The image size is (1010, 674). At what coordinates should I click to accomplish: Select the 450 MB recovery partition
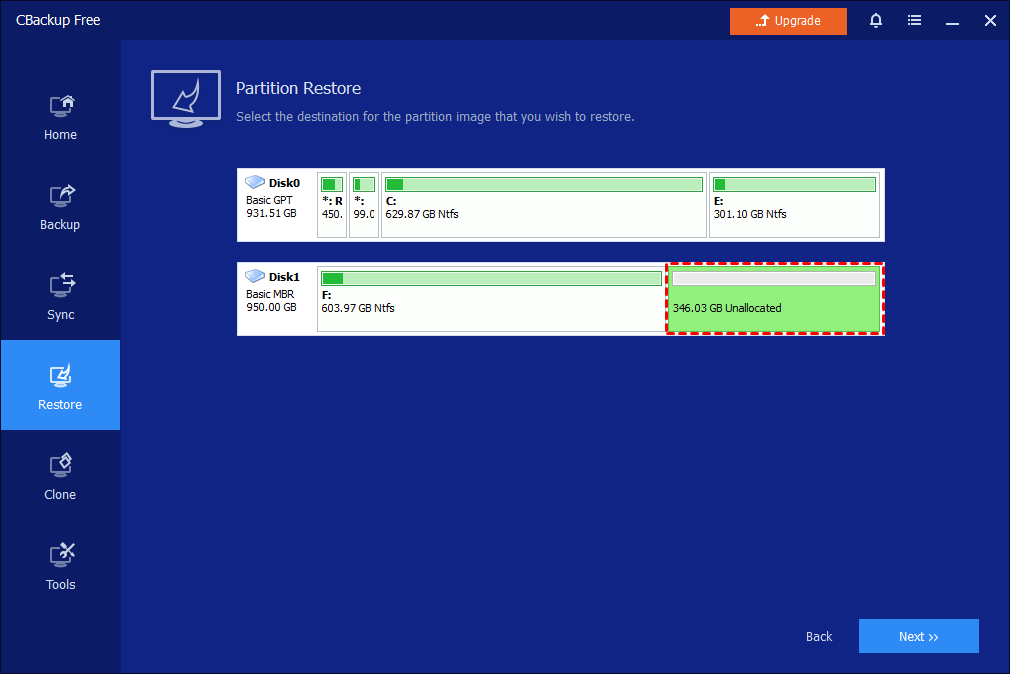(x=332, y=205)
